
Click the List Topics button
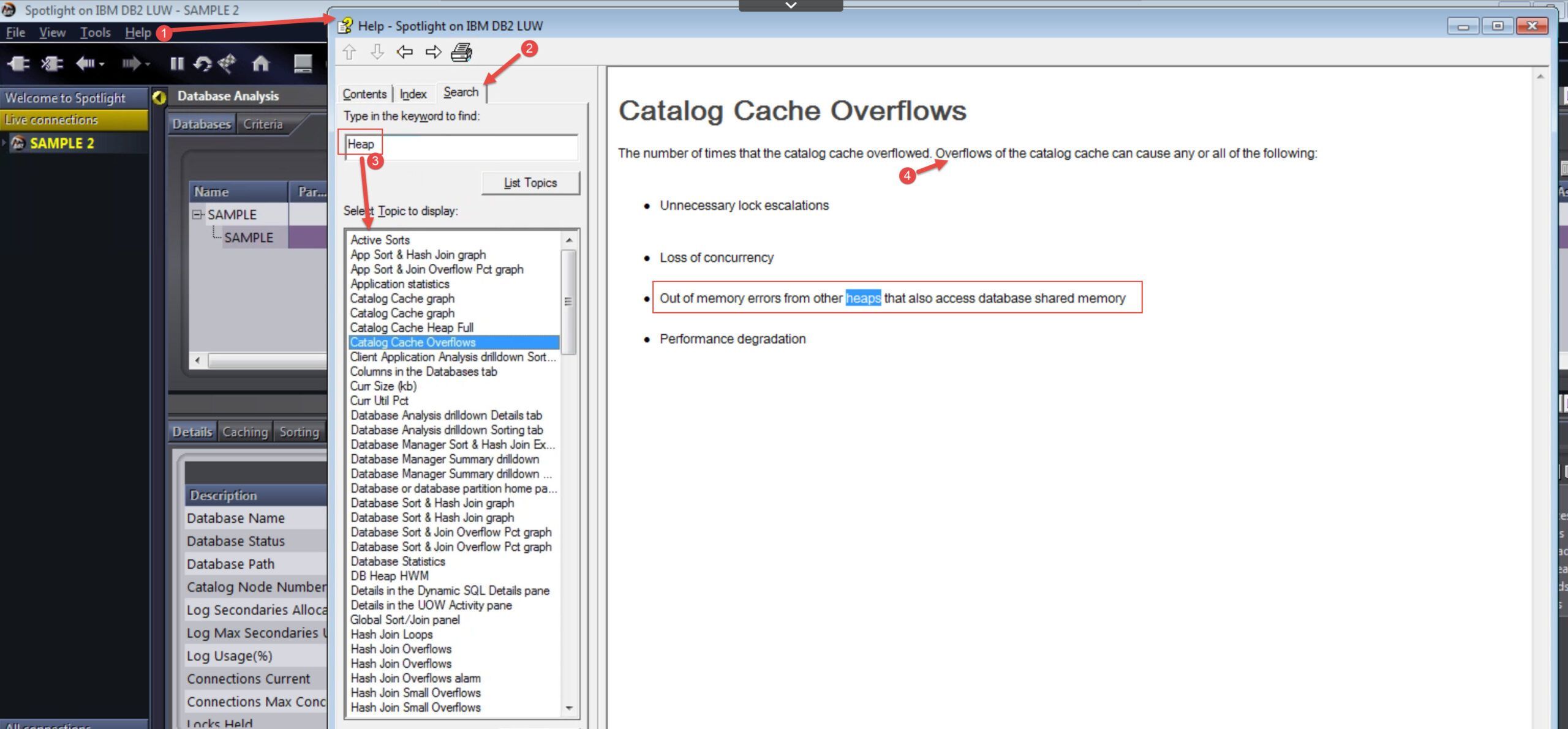point(530,183)
